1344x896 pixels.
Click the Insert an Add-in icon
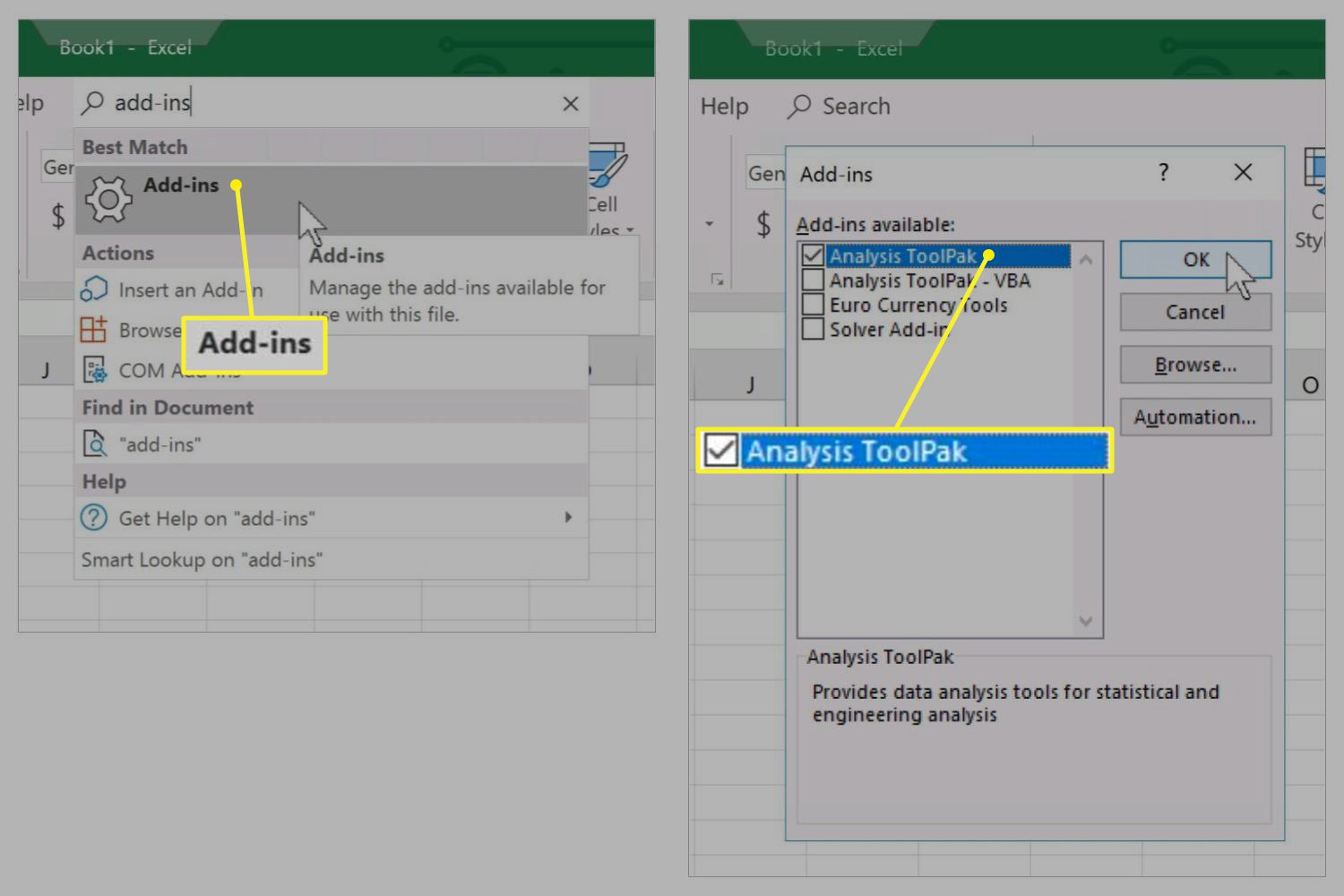pos(94,289)
